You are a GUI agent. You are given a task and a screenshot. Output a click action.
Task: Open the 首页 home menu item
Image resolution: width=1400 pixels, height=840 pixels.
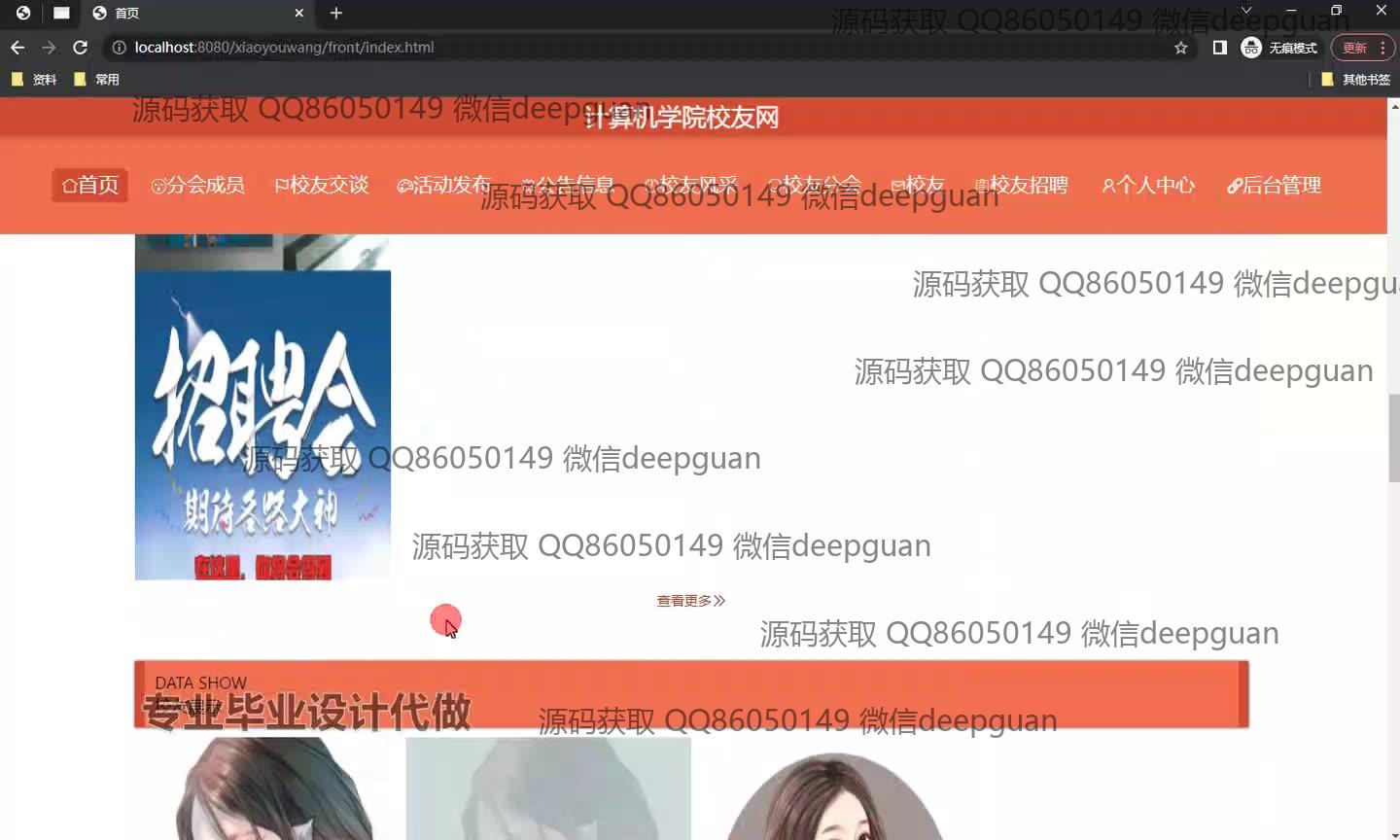[x=90, y=185]
